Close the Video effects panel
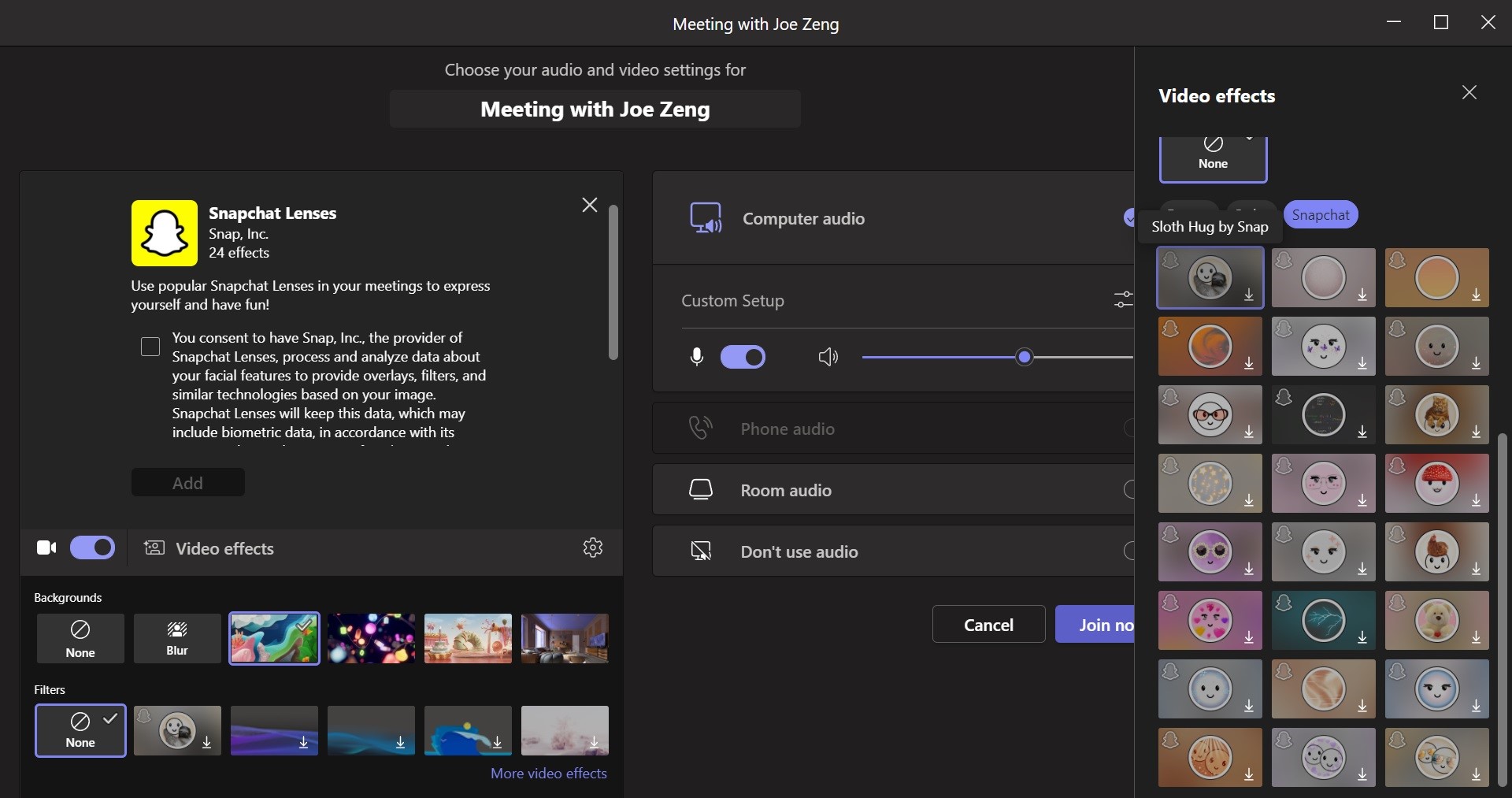The image size is (1512, 798). (1469, 93)
